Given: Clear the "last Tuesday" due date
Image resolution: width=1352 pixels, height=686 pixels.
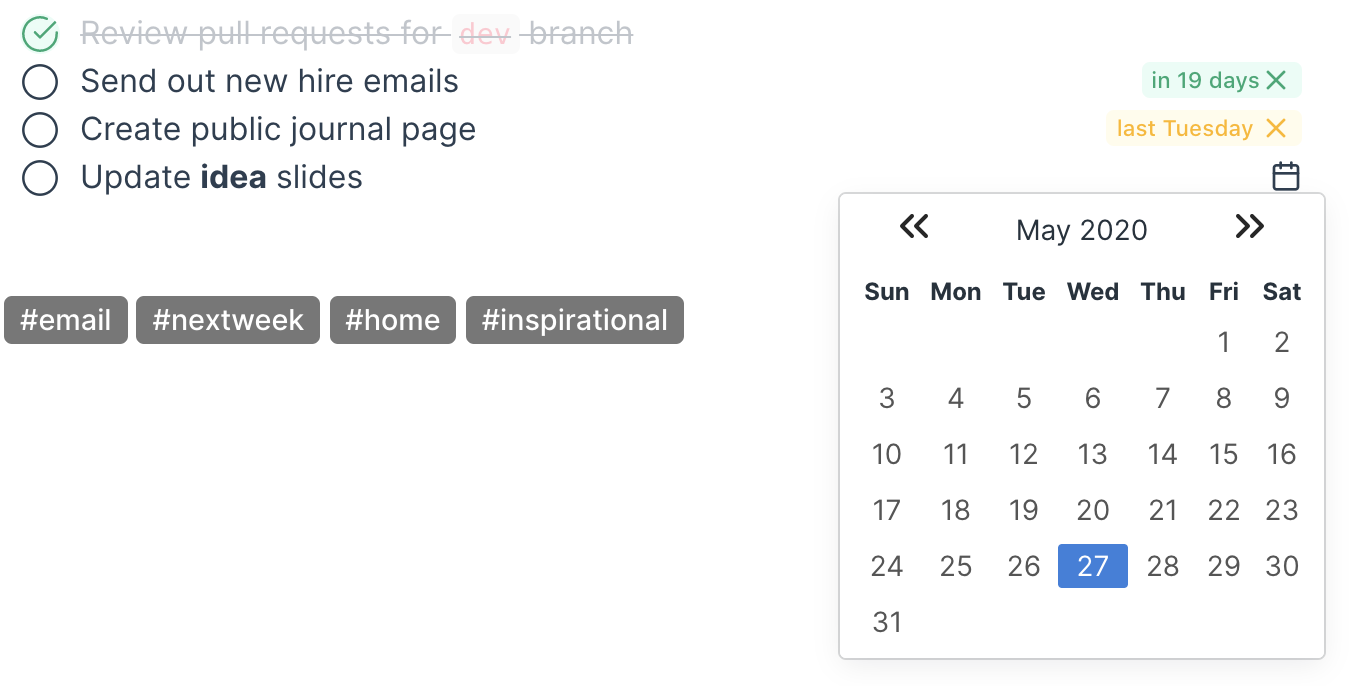Looking at the screenshot, I should (x=1276, y=129).
